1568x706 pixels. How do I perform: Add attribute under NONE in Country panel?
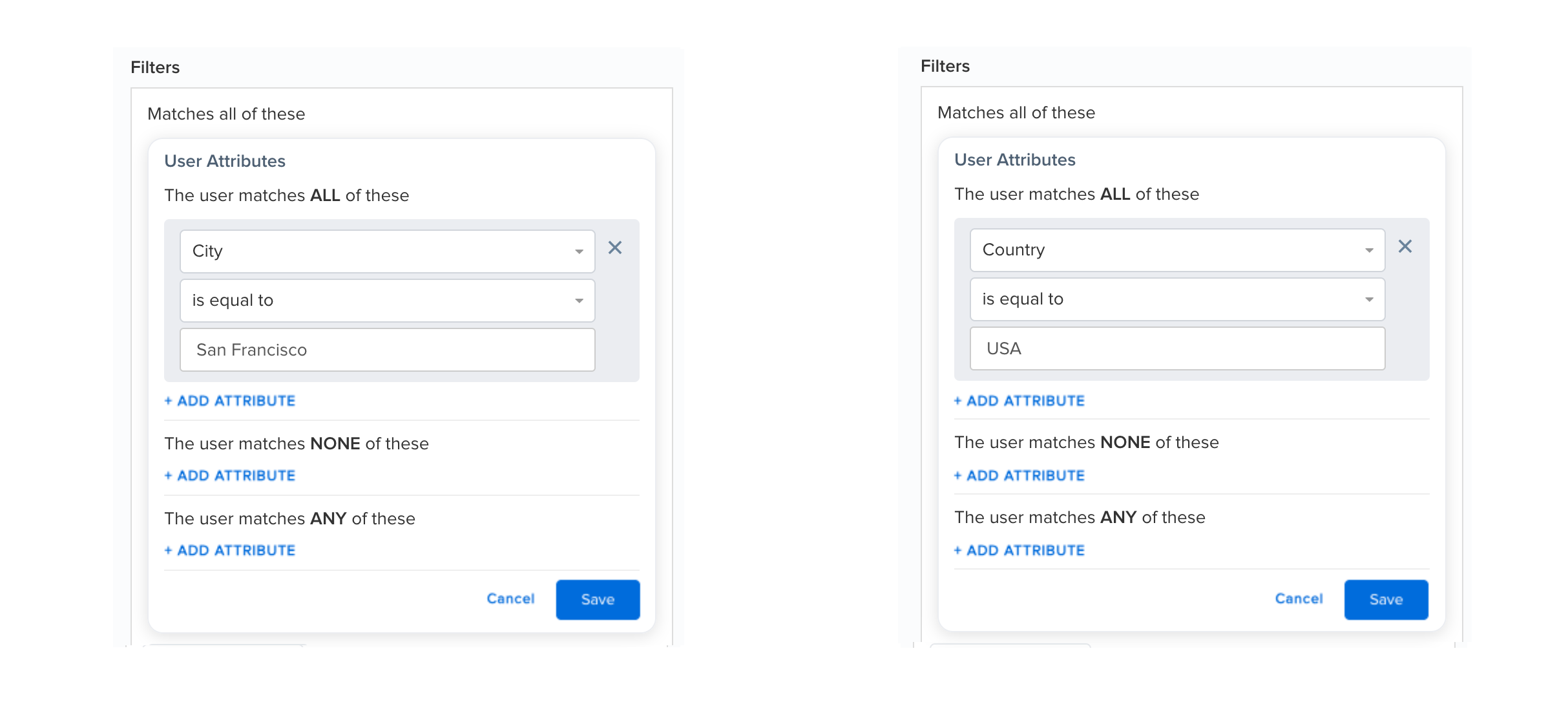[1019, 476]
